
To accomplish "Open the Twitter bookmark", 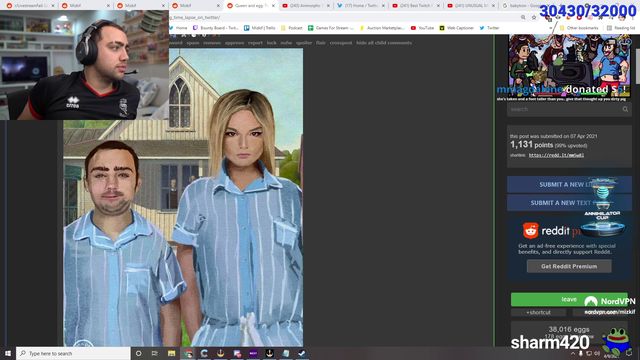I will pos(489,28).
